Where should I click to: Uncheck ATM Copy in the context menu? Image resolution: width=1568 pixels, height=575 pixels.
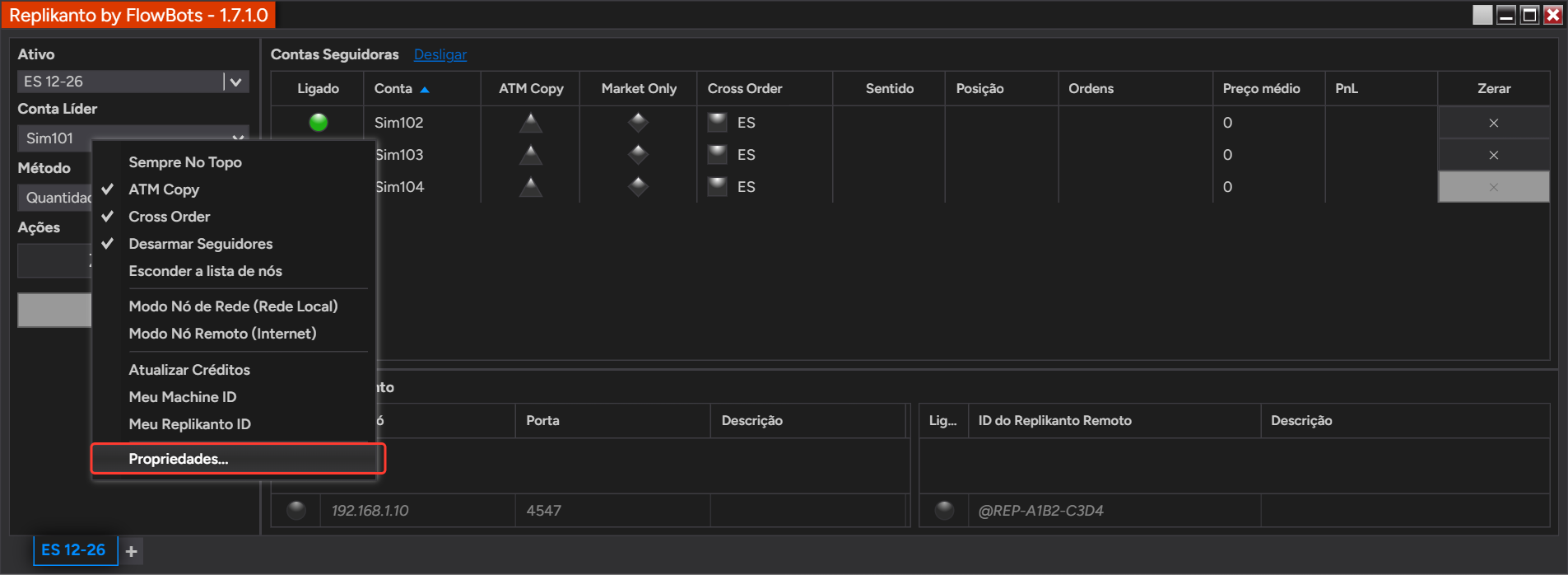coord(234,189)
